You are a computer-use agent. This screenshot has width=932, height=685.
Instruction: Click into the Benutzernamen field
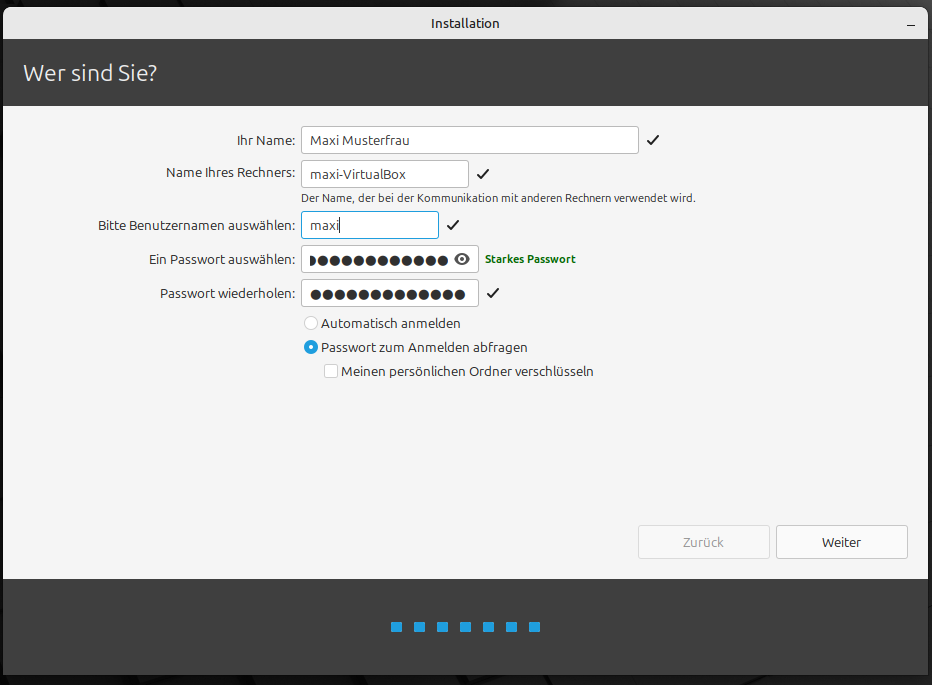click(x=370, y=225)
